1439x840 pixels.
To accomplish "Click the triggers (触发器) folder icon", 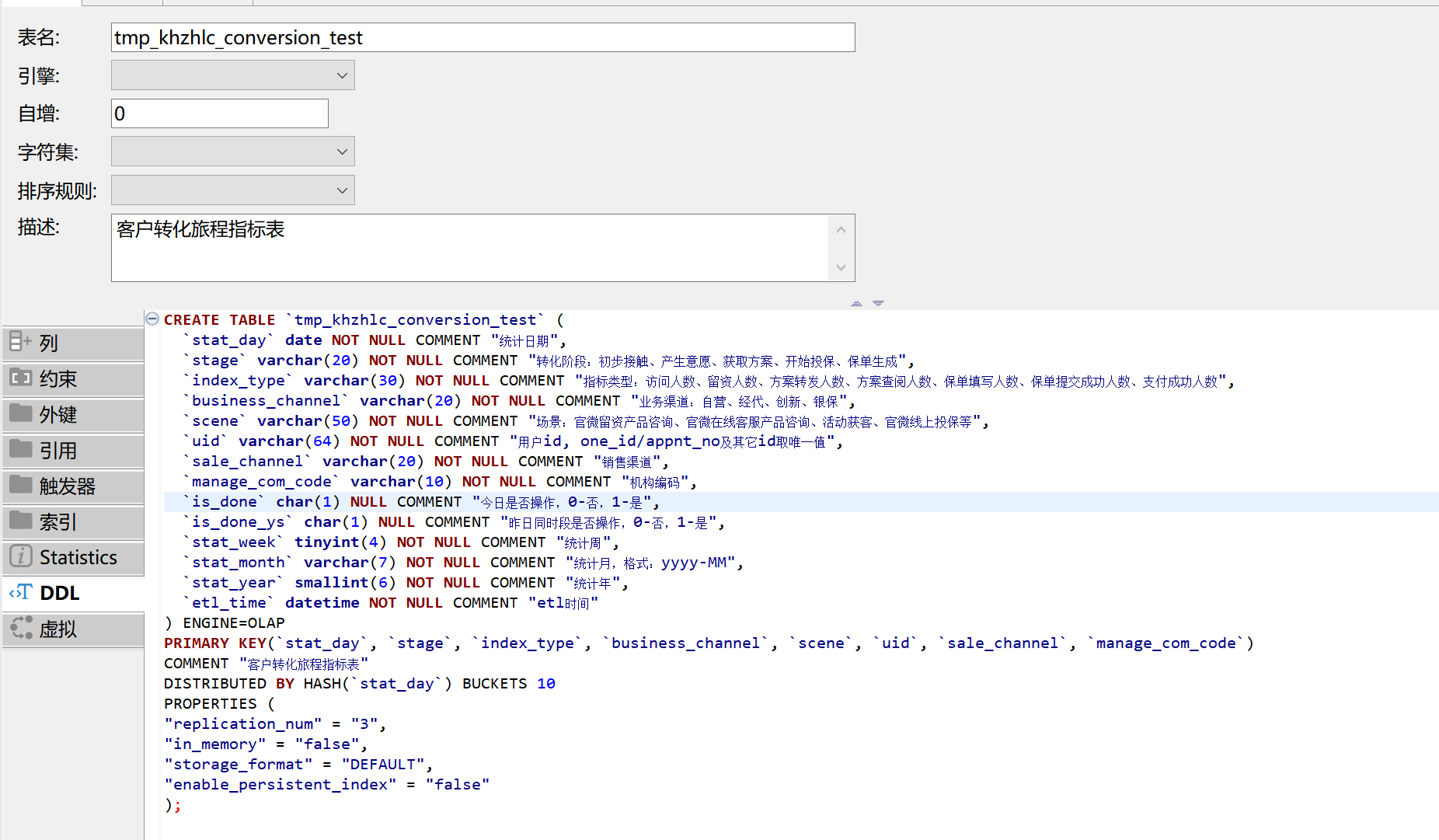I will pos(20,484).
